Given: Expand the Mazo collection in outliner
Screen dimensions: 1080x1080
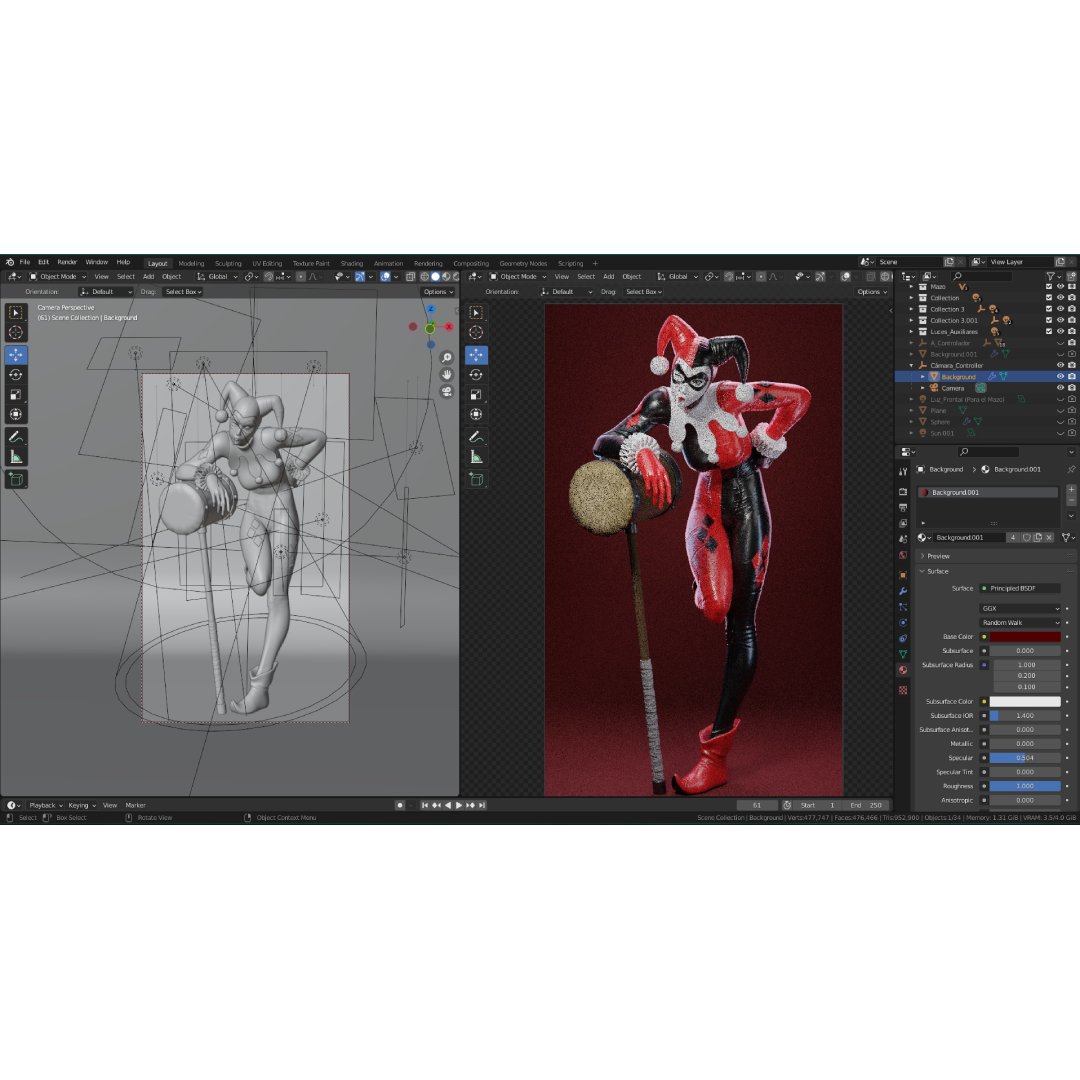Looking at the screenshot, I should tap(911, 287).
